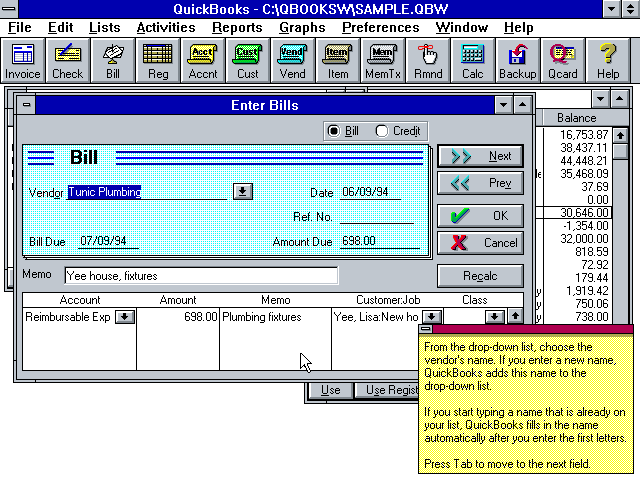Open the Cust customer list icon
640x480 pixels.
click(247, 60)
